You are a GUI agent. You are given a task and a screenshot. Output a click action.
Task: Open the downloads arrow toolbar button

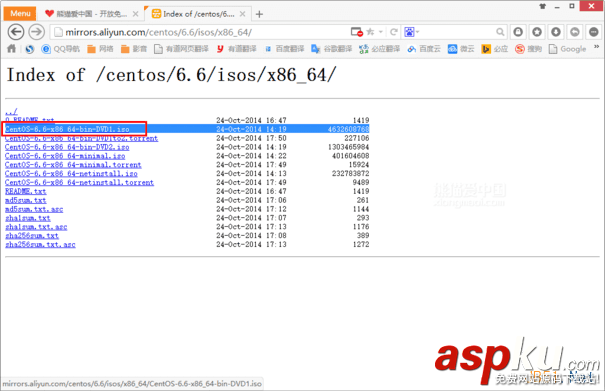click(x=556, y=32)
